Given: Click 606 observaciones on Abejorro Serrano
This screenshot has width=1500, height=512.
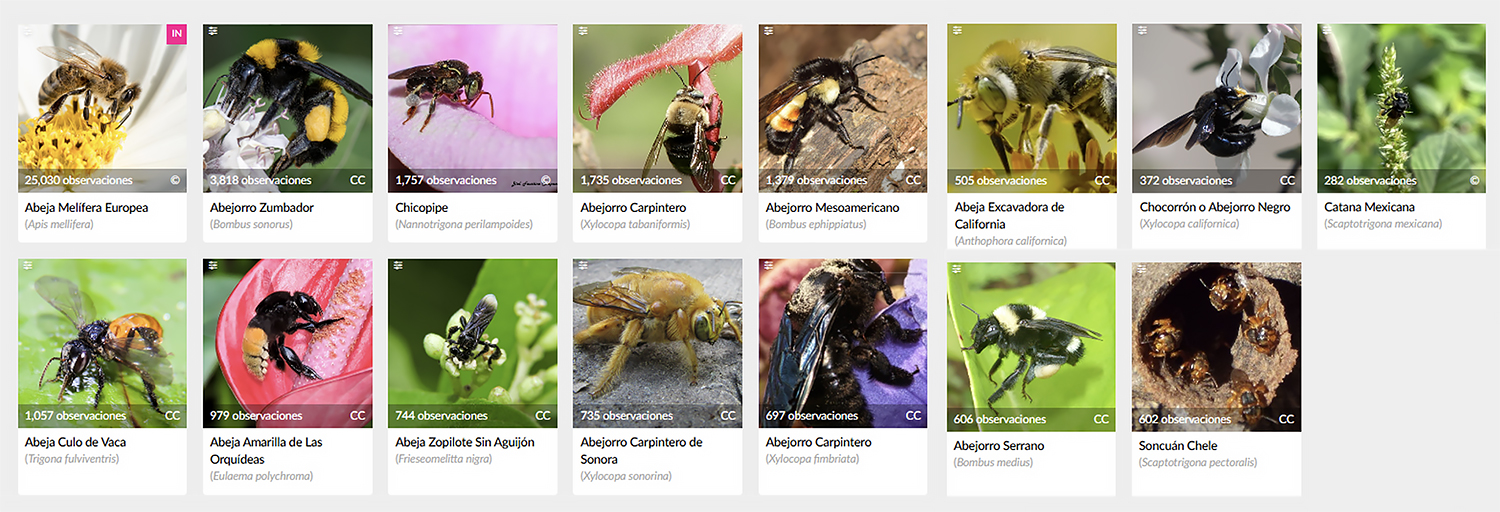Looking at the screenshot, I should [1000, 419].
